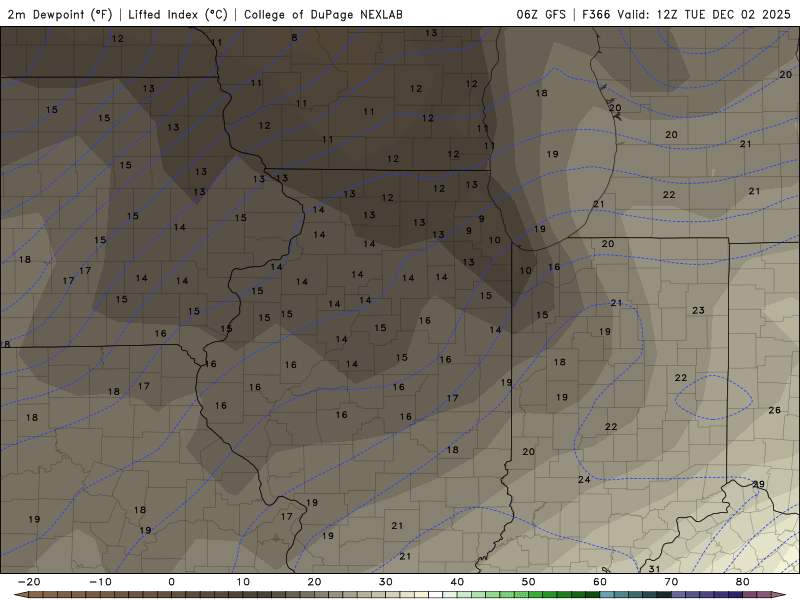Click the '2m Dewpoint (°F)' title text
Viewport: 800px width, 600px height.
point(59,15)
